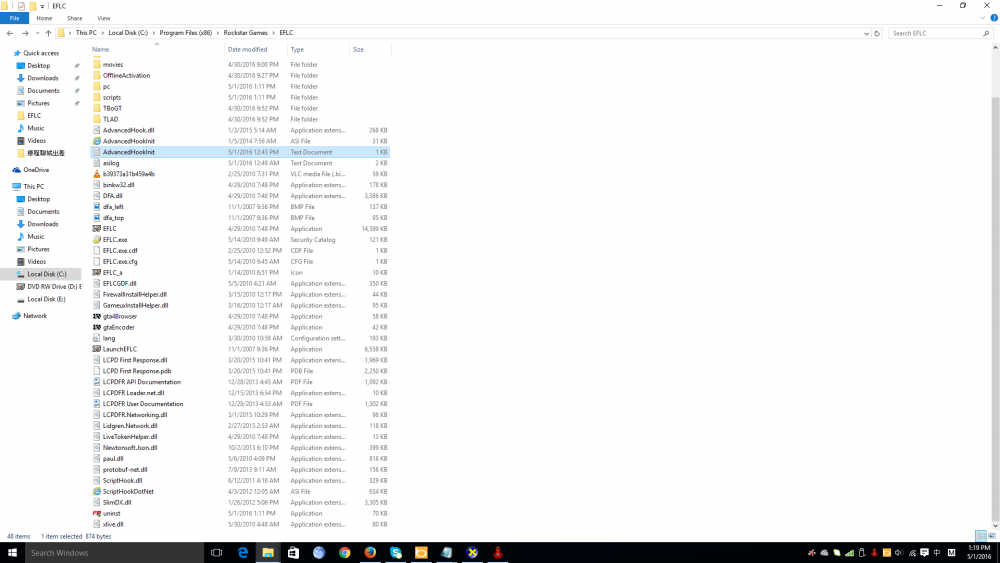Launch Firefox from the taskbar
The height and width of the screenshot is (563, 1000).
coord(370,553)
